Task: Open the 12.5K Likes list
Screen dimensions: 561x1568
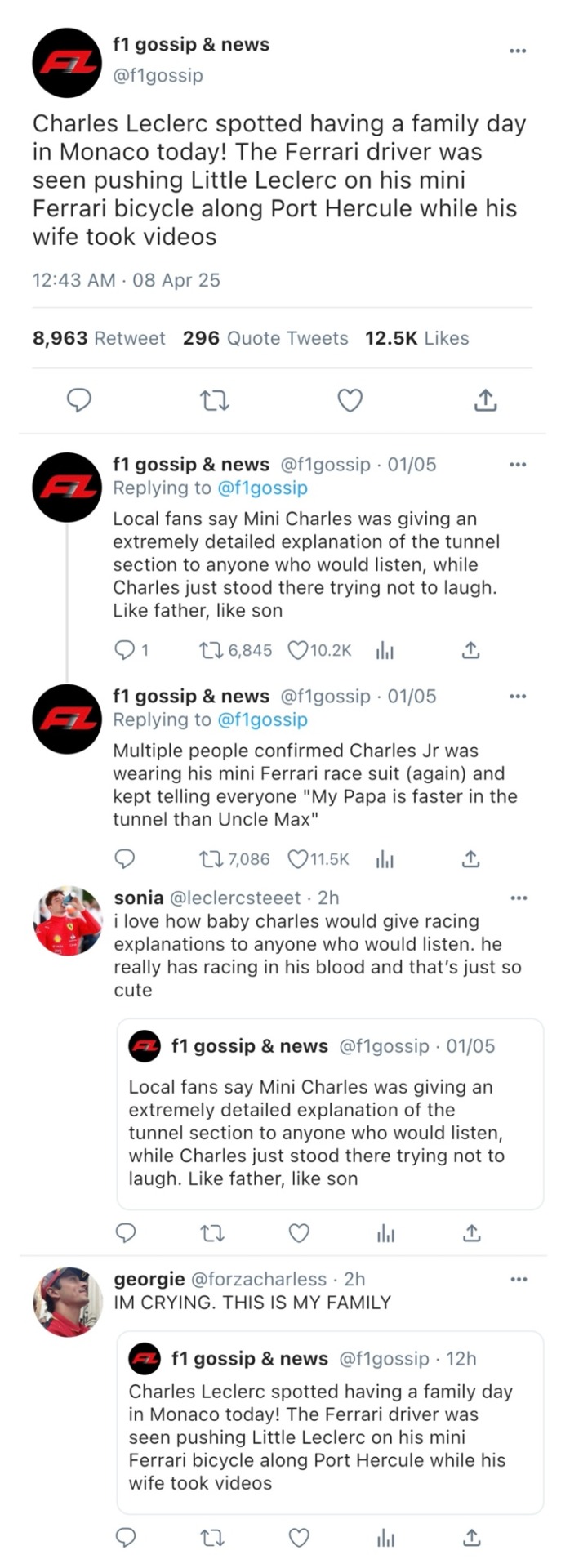Action: [x=417, y=338]
